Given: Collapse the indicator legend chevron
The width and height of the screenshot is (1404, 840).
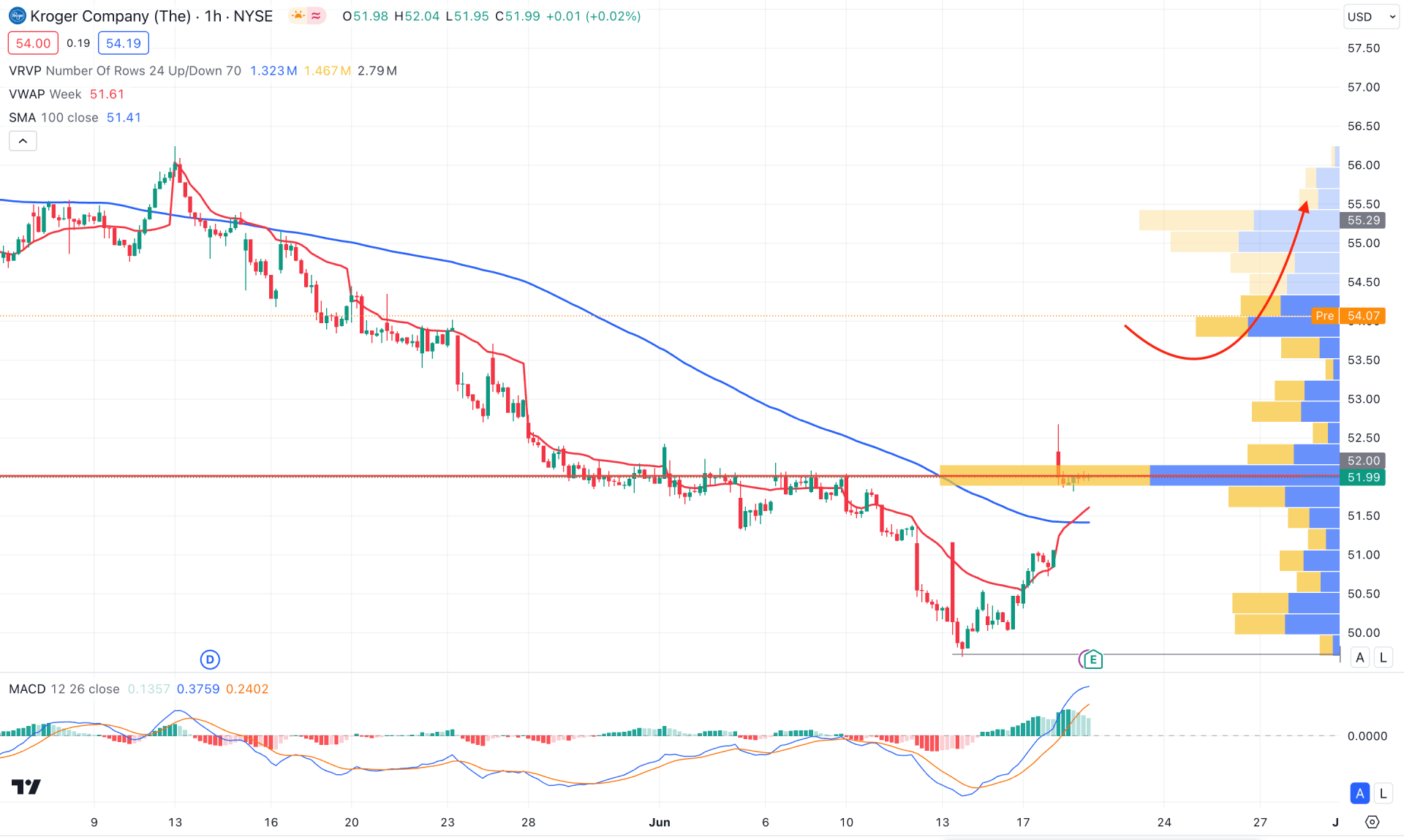Looking at the screenshot, I should [x=23, y=140].
